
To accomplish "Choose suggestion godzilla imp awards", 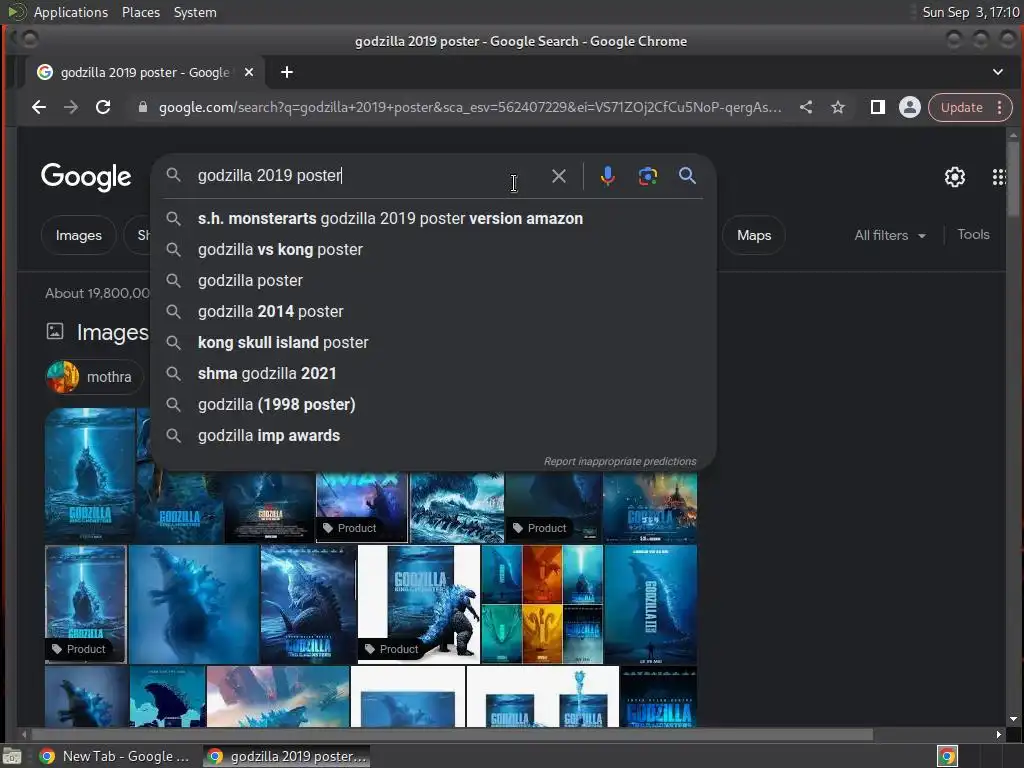I will (x=433, y=436).
